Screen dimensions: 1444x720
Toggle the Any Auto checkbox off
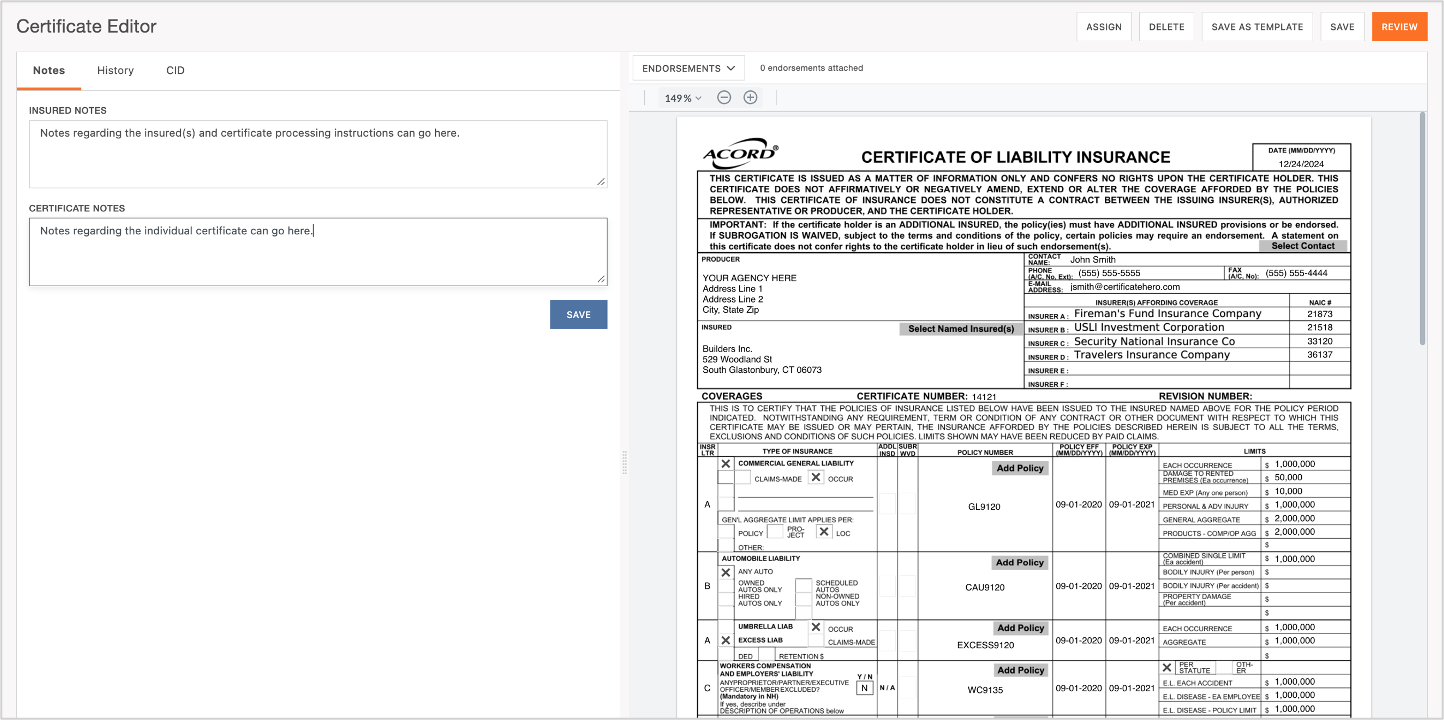(726, 571)
